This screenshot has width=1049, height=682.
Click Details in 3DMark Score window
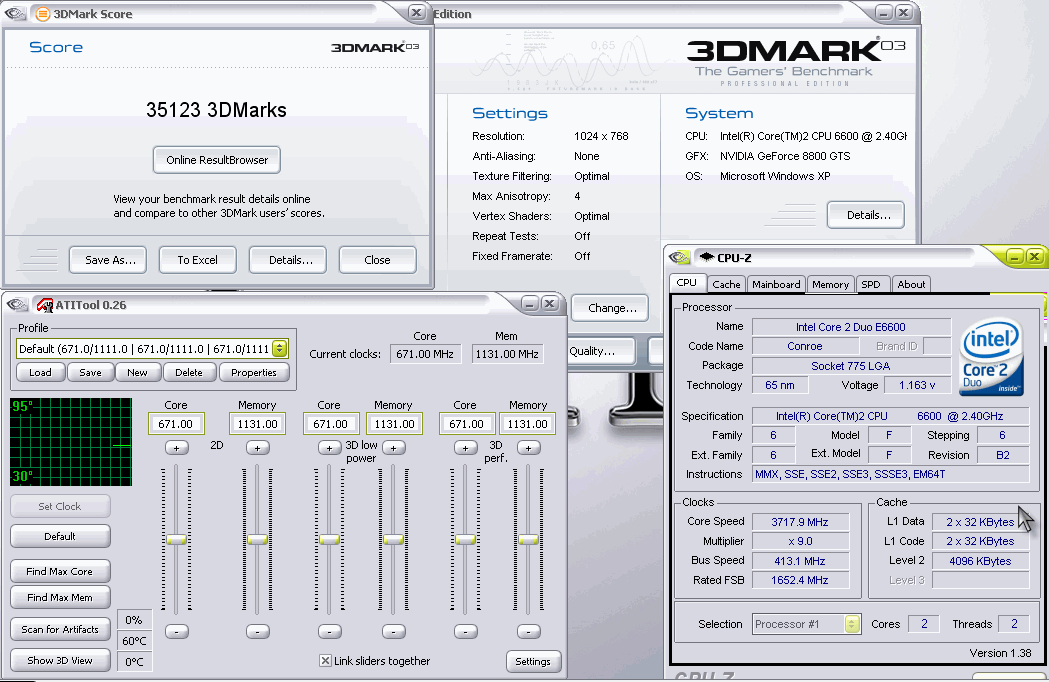point(290,260)
